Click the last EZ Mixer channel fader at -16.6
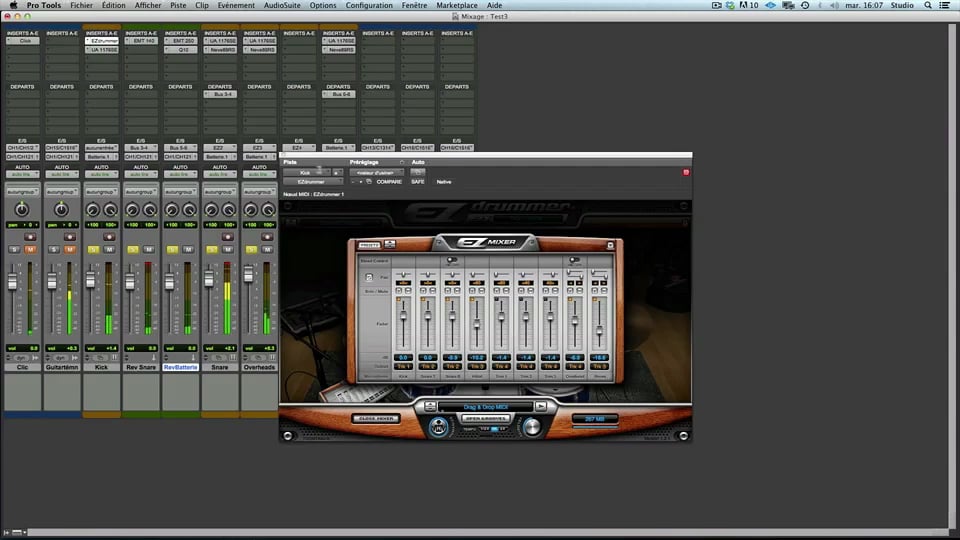This screenshot has width=960, height=540. (599, 330)
